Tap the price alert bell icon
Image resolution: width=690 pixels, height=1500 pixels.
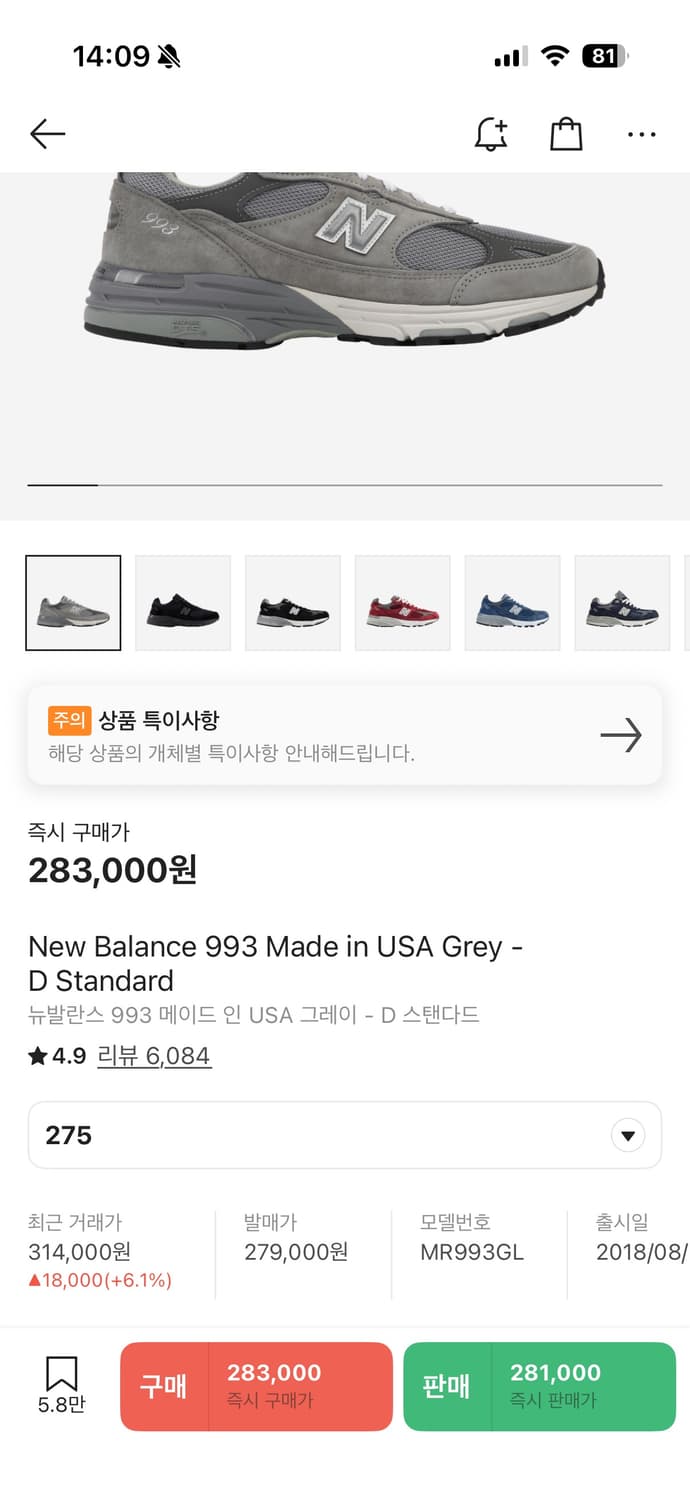(x=490, y=134)
